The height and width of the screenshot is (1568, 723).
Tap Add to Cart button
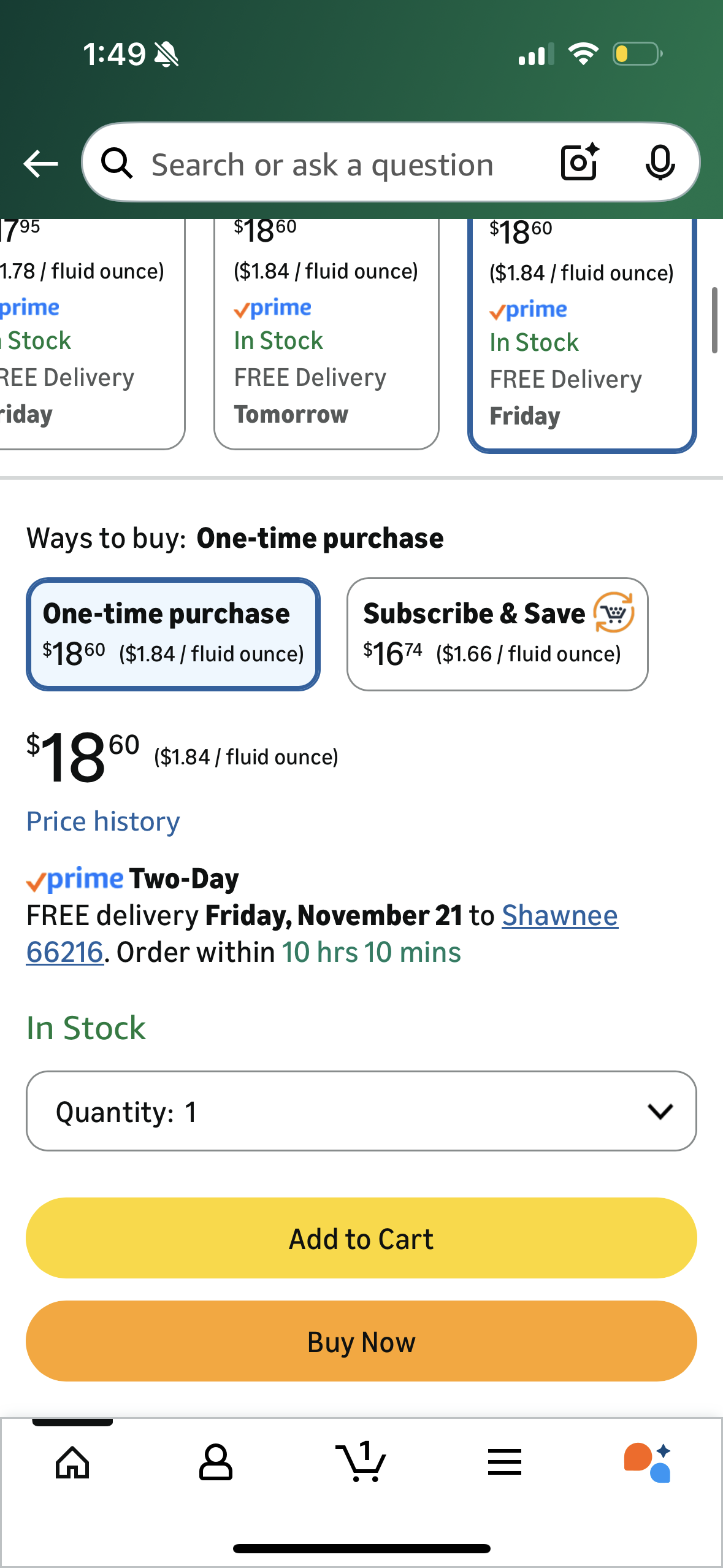pyautogui.click(x=361, y=1238)
